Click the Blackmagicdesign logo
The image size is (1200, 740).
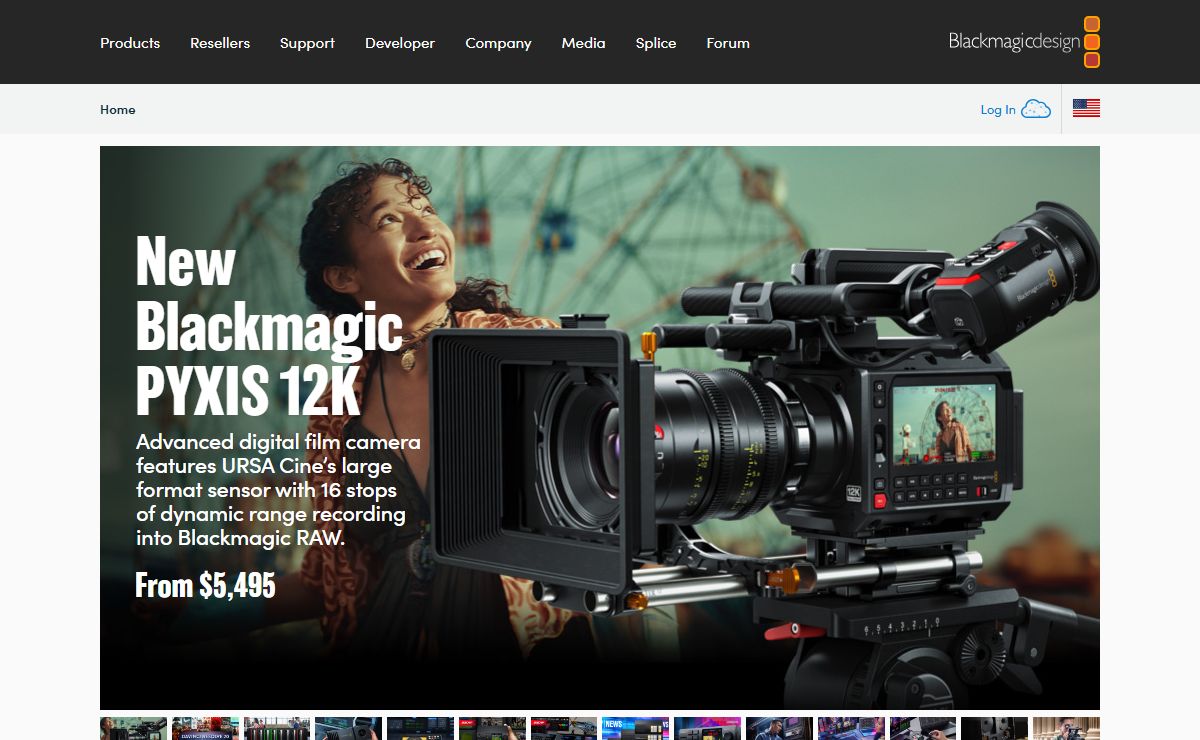pyautogui.click(x=1024, y=42)
